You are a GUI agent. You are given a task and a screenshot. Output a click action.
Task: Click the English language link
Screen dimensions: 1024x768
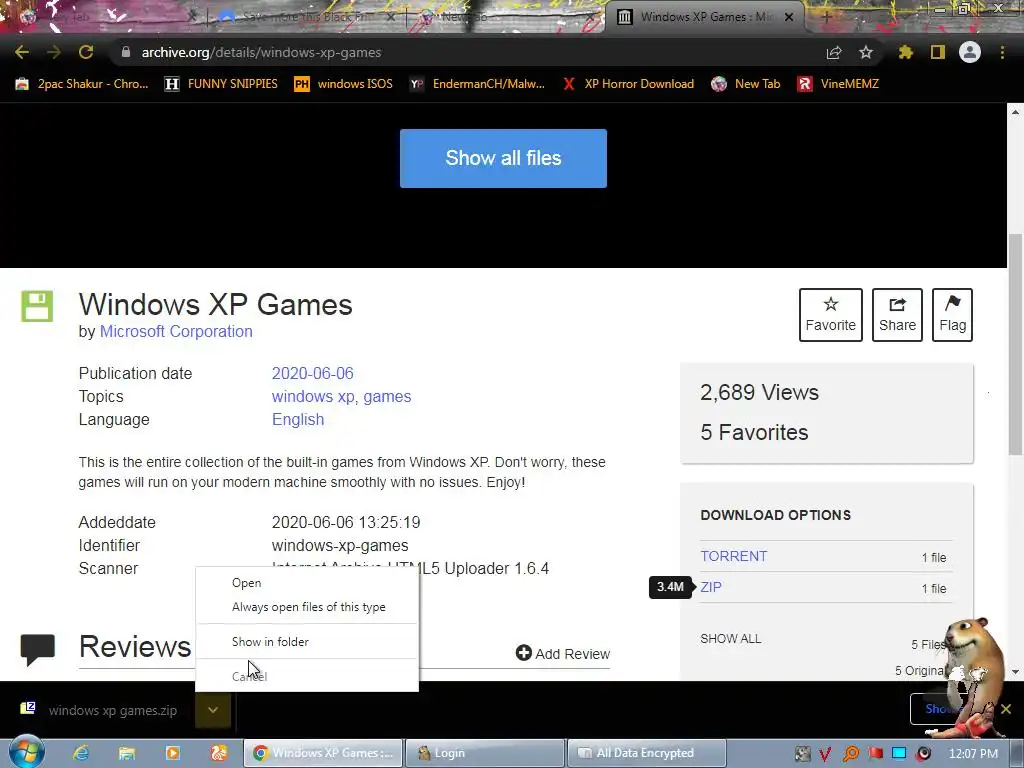tap(298, 419)
